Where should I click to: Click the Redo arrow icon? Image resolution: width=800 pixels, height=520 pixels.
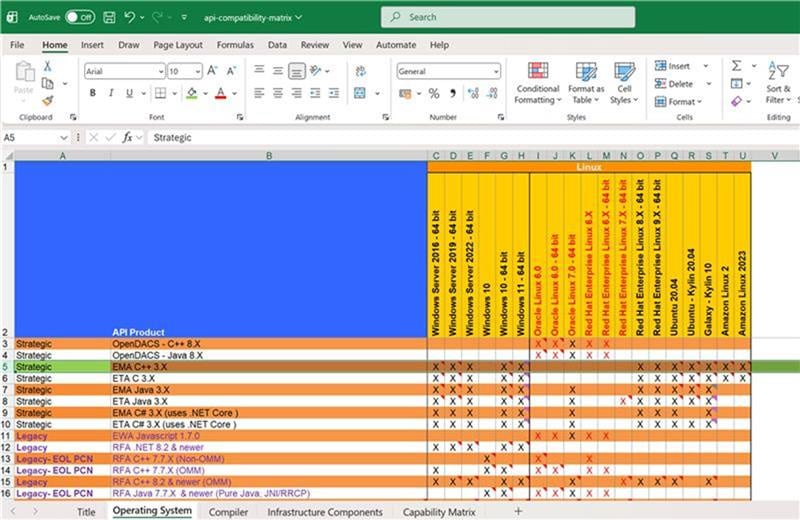[x=157, y=17]
